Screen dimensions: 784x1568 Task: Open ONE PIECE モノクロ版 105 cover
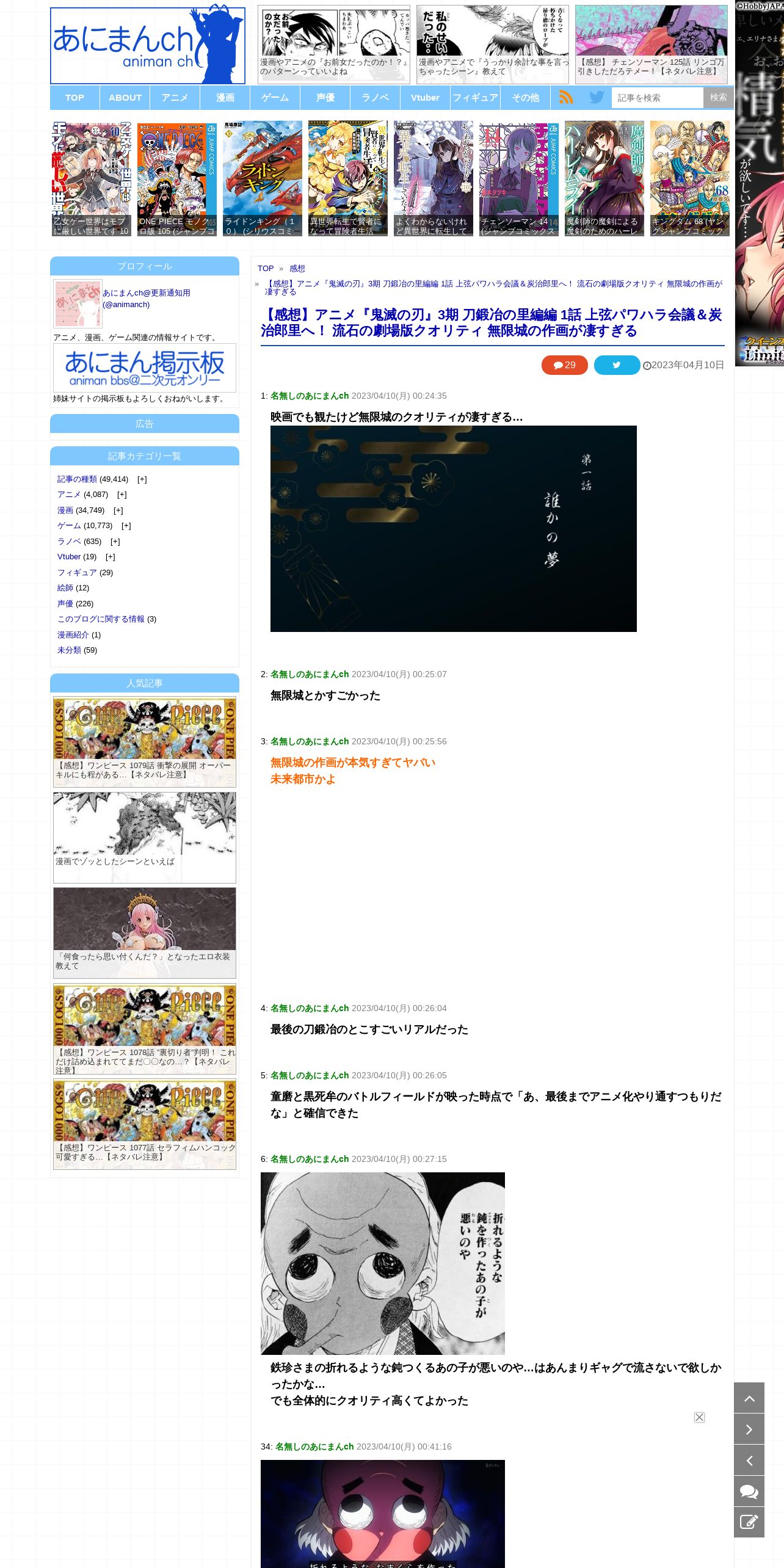177,178
